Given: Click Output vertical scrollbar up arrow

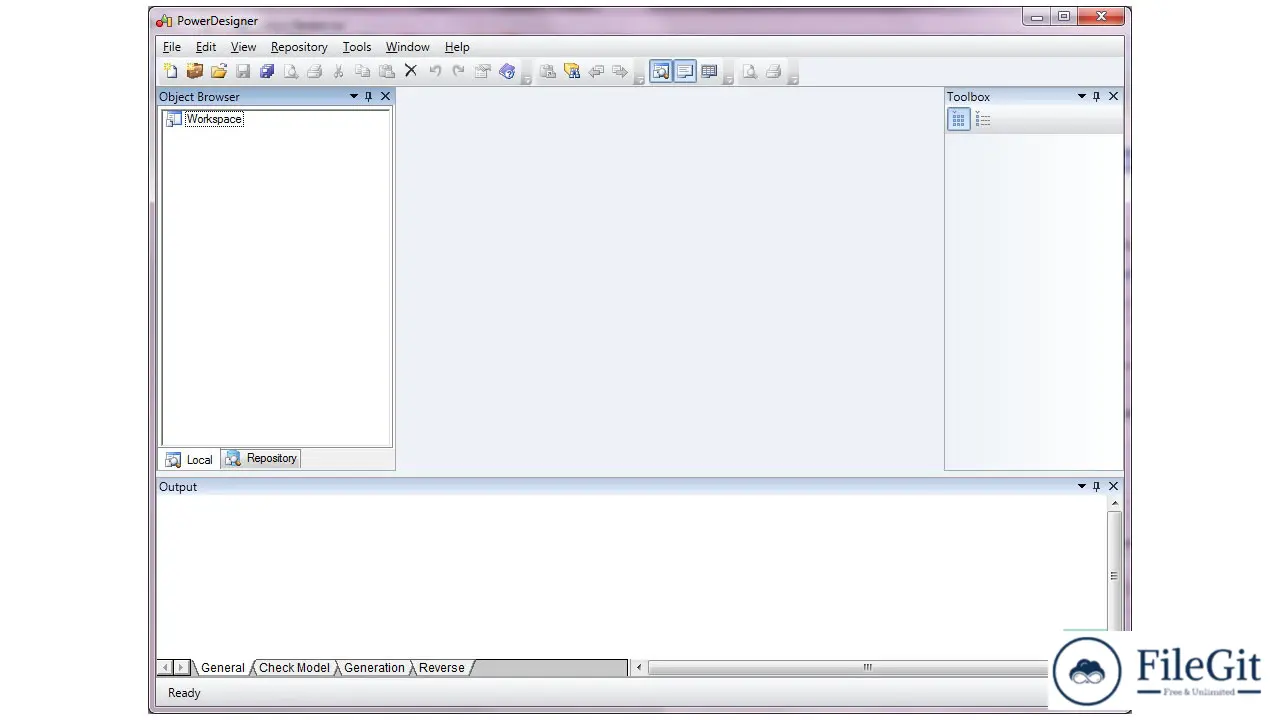Looking at the screenshot, I should pyautogui.click(x=1114, y=505).
